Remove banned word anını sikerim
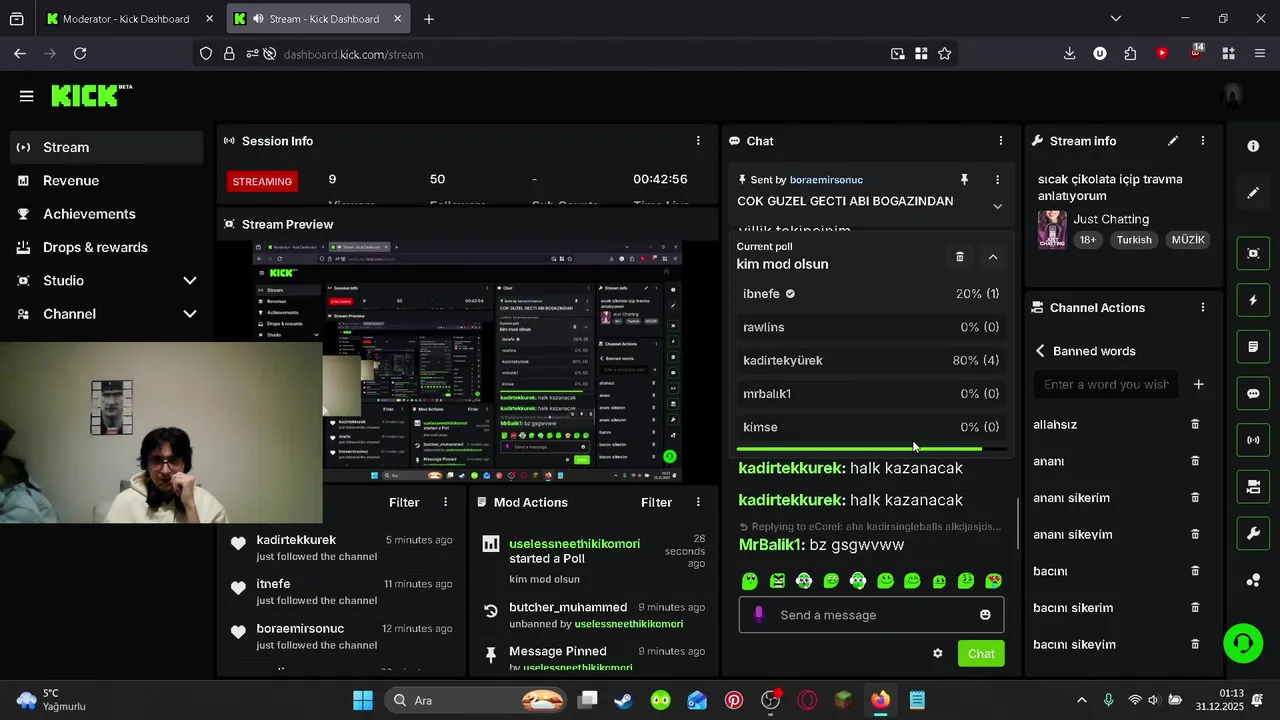 (x=1195, y=497)
